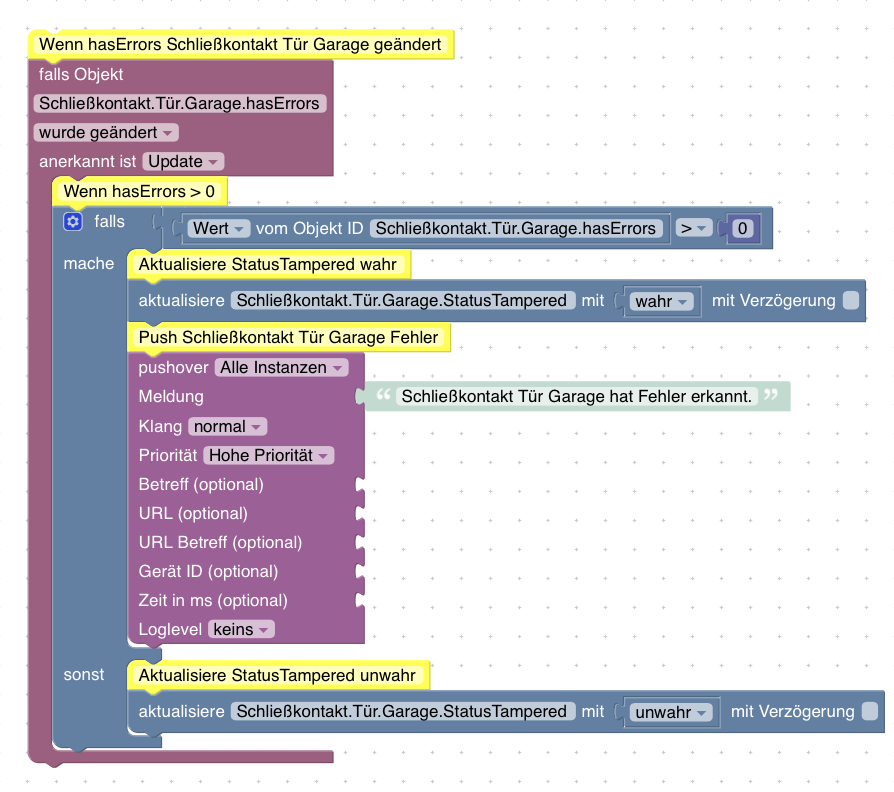Enable mit Verzögerung checkbox on the wahr block
This screenshot has width=894, height=792.
point(850,301)
